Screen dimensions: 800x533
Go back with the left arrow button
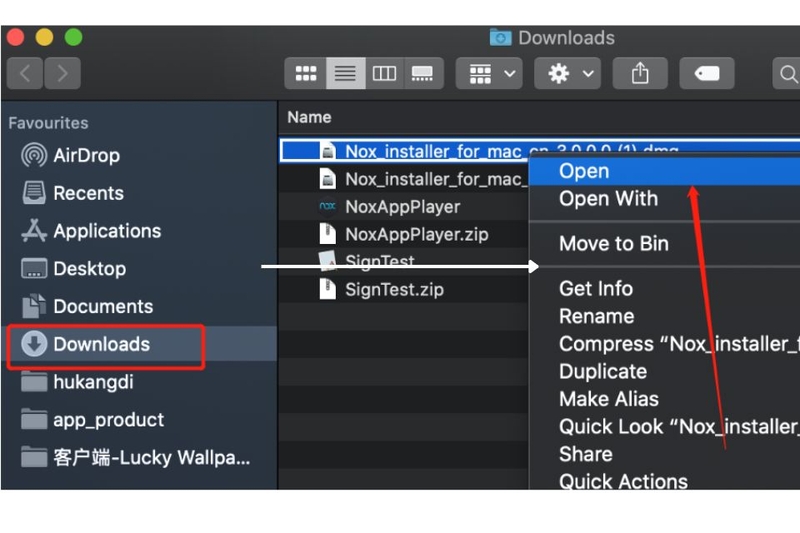24,73
